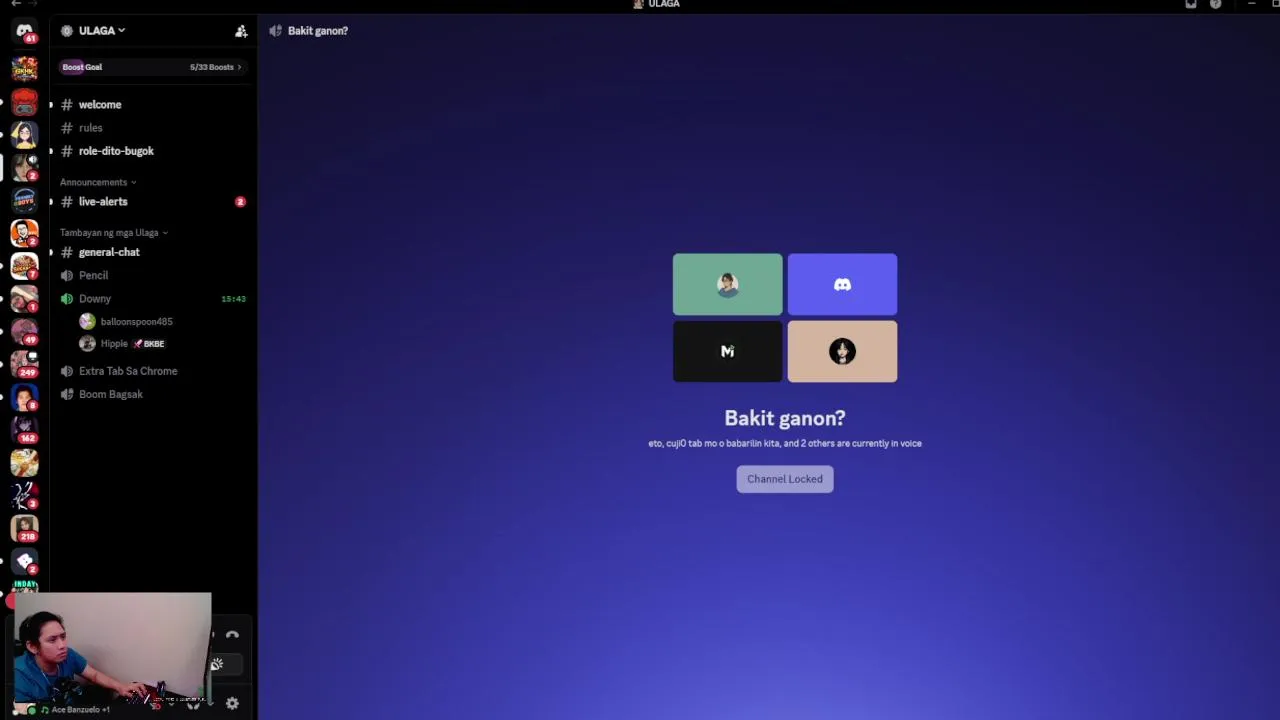Open the Boost Goal progress bar
This screenshot has width=1280, height=720.
[152, 67]
